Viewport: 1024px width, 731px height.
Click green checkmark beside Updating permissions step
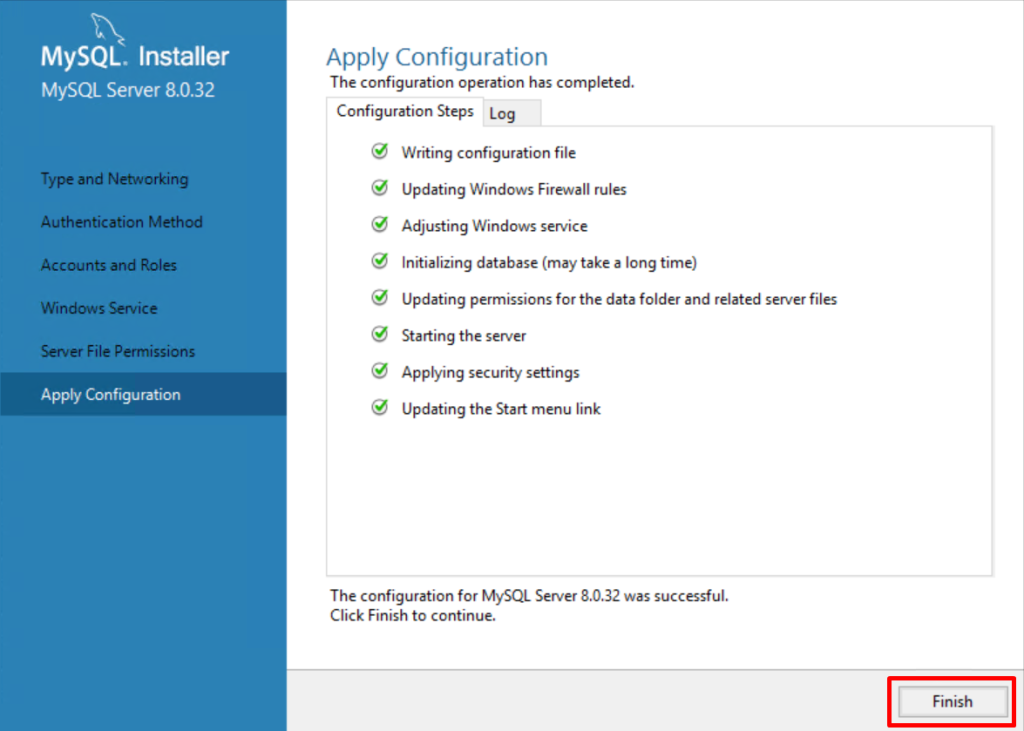coord(379,298)
